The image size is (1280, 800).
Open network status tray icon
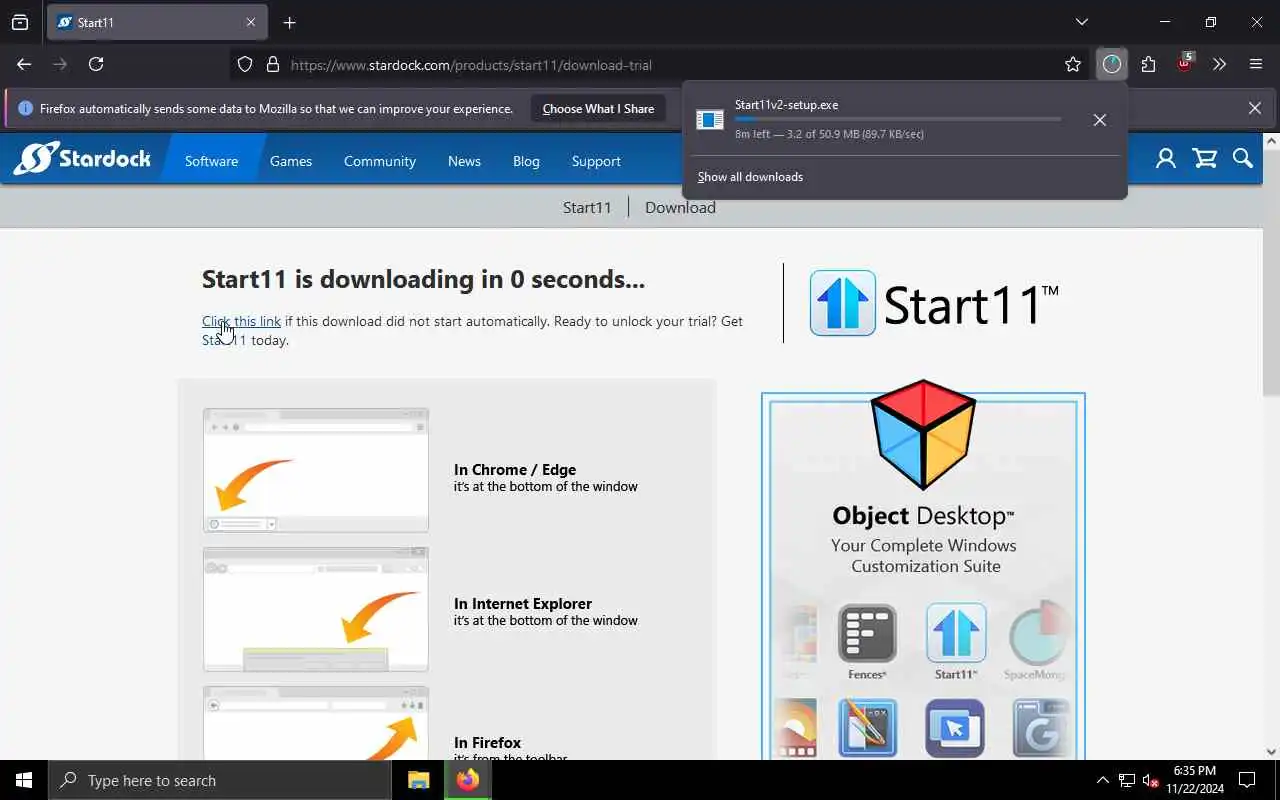tap(1127, 780)
